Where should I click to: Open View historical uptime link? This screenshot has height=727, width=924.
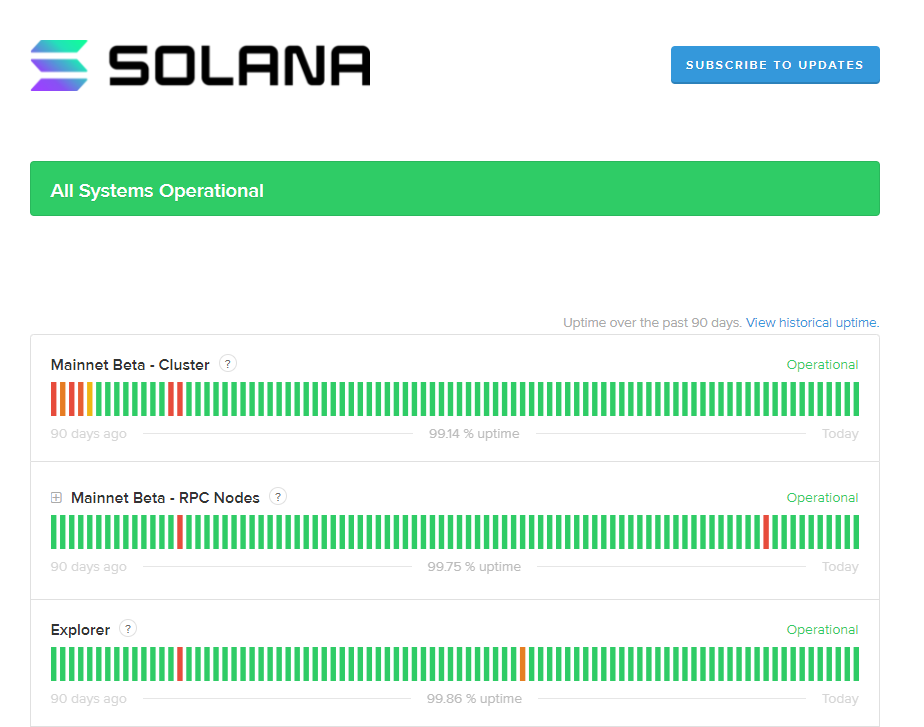[812, 323]
